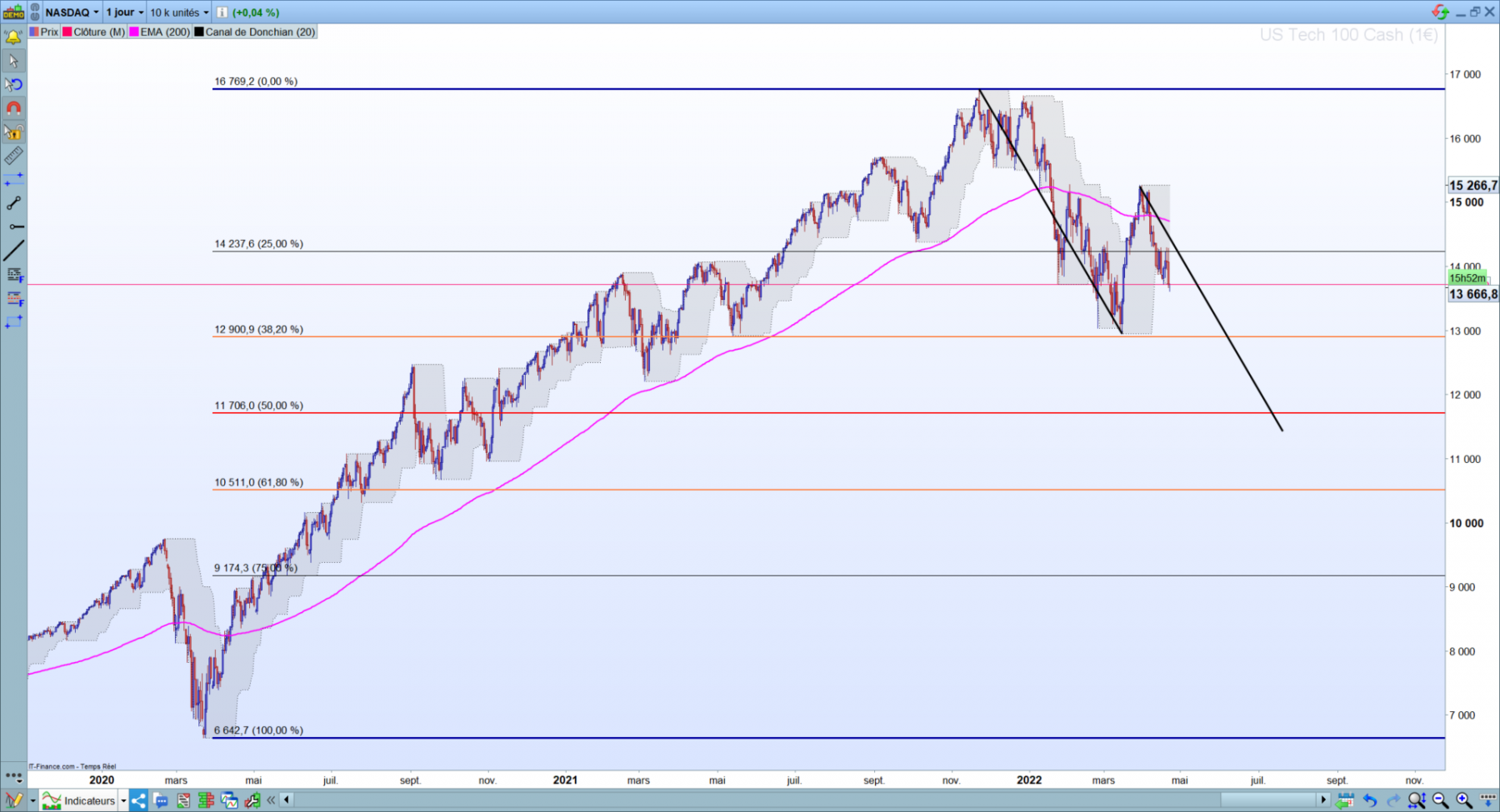This screenshot has width=1500, height=812.
Task: Toggle the cursor lock mode
Action: coord(13,132)
